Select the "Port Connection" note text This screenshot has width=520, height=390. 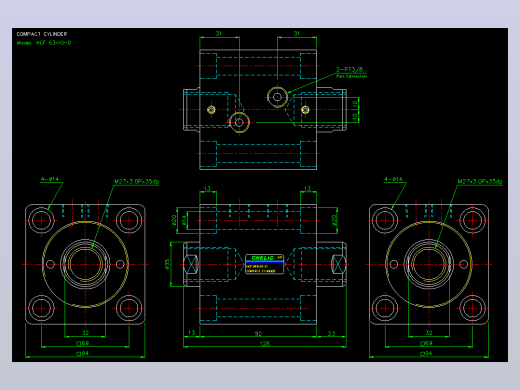[351, 76]
